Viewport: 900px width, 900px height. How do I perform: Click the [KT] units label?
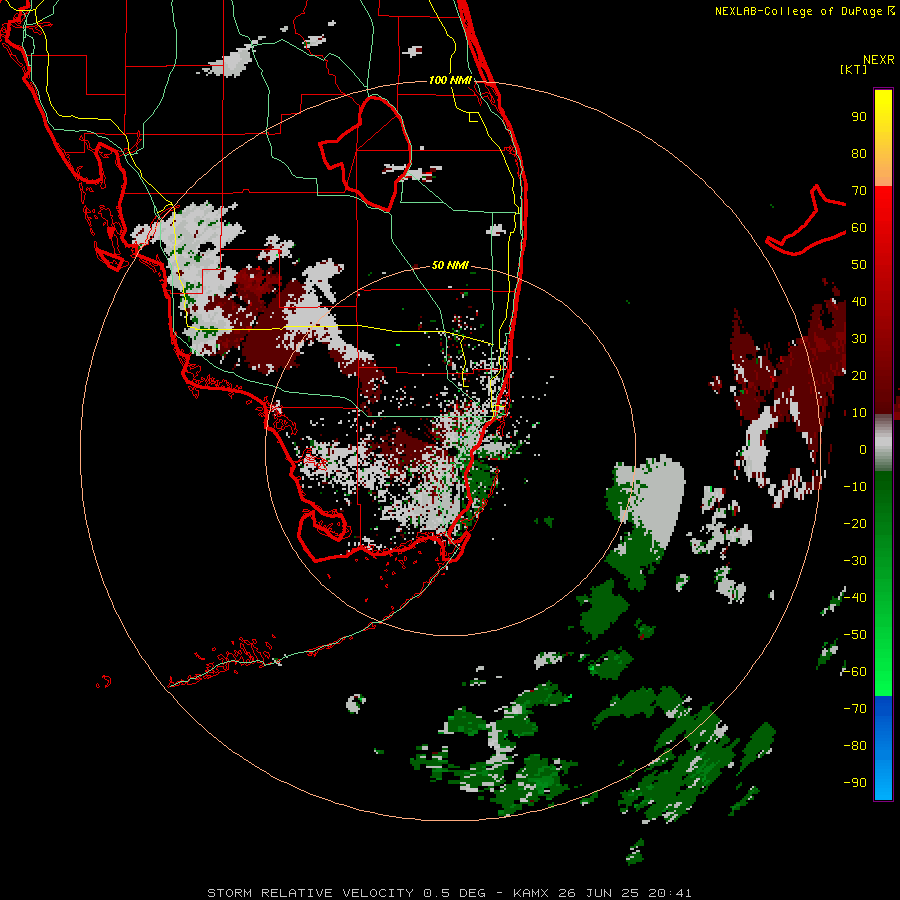coord(854,69)
